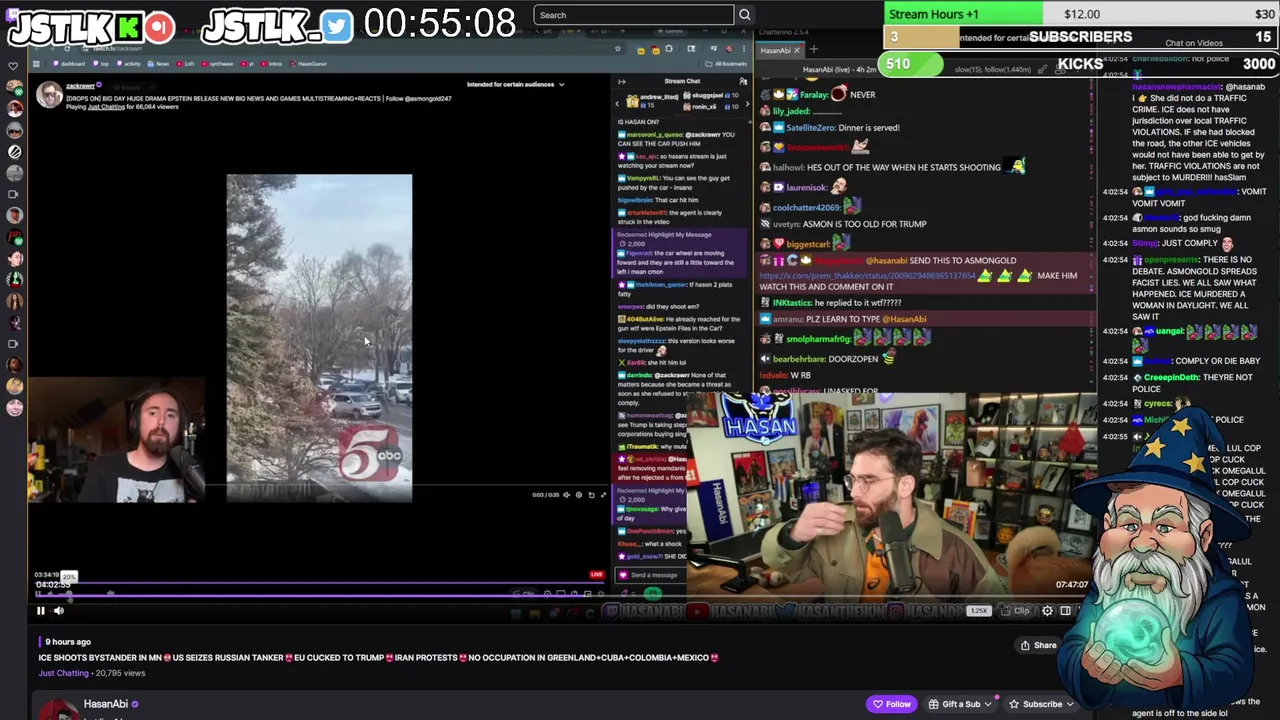
Task: Open the Following heart icon in sidebar
Action: pos(13,66)
